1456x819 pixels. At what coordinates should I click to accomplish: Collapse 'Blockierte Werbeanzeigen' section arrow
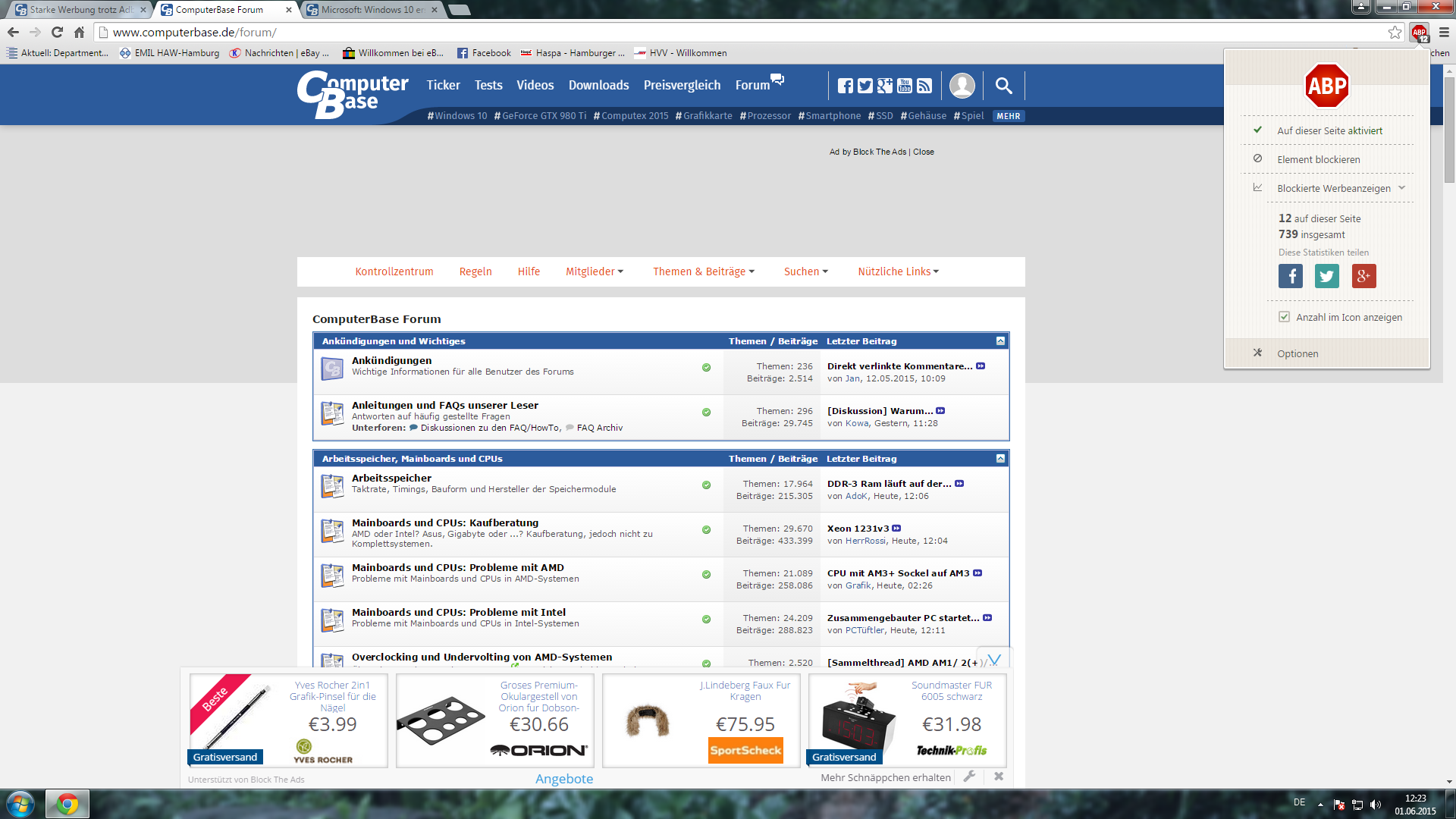[x=1401, y=188]
